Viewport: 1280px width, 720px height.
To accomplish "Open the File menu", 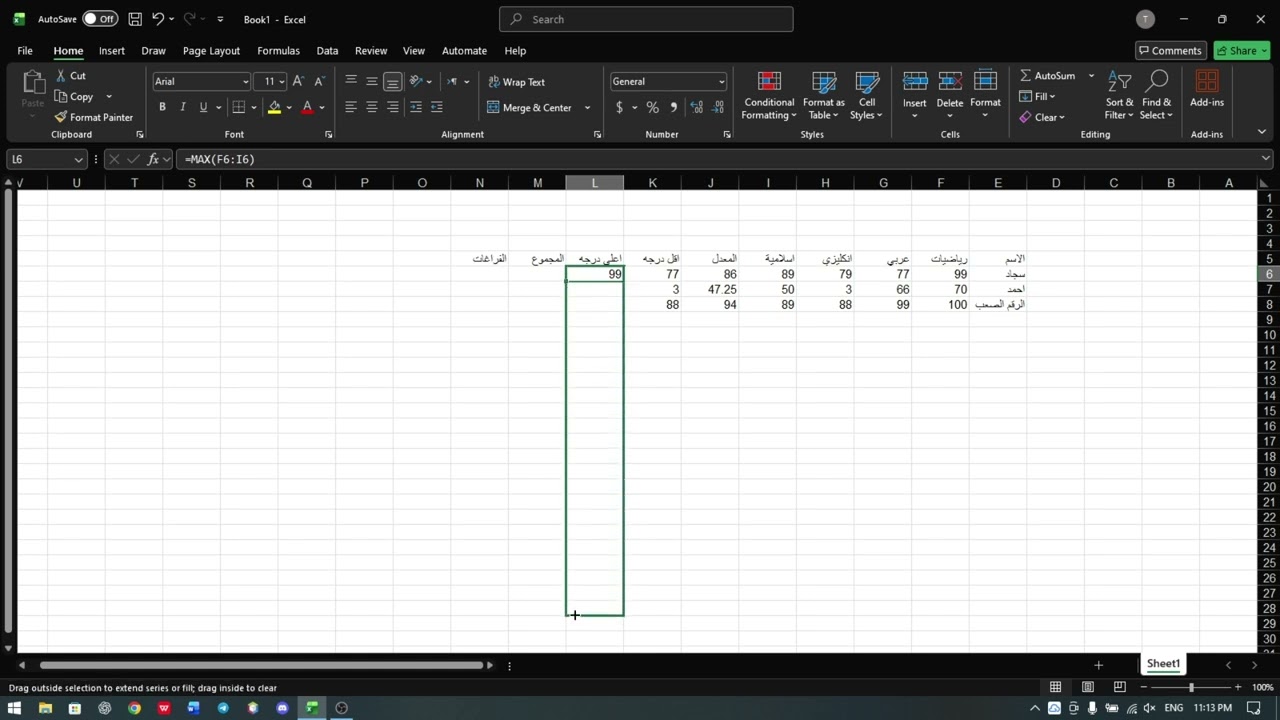I will [x=25, y=51].
